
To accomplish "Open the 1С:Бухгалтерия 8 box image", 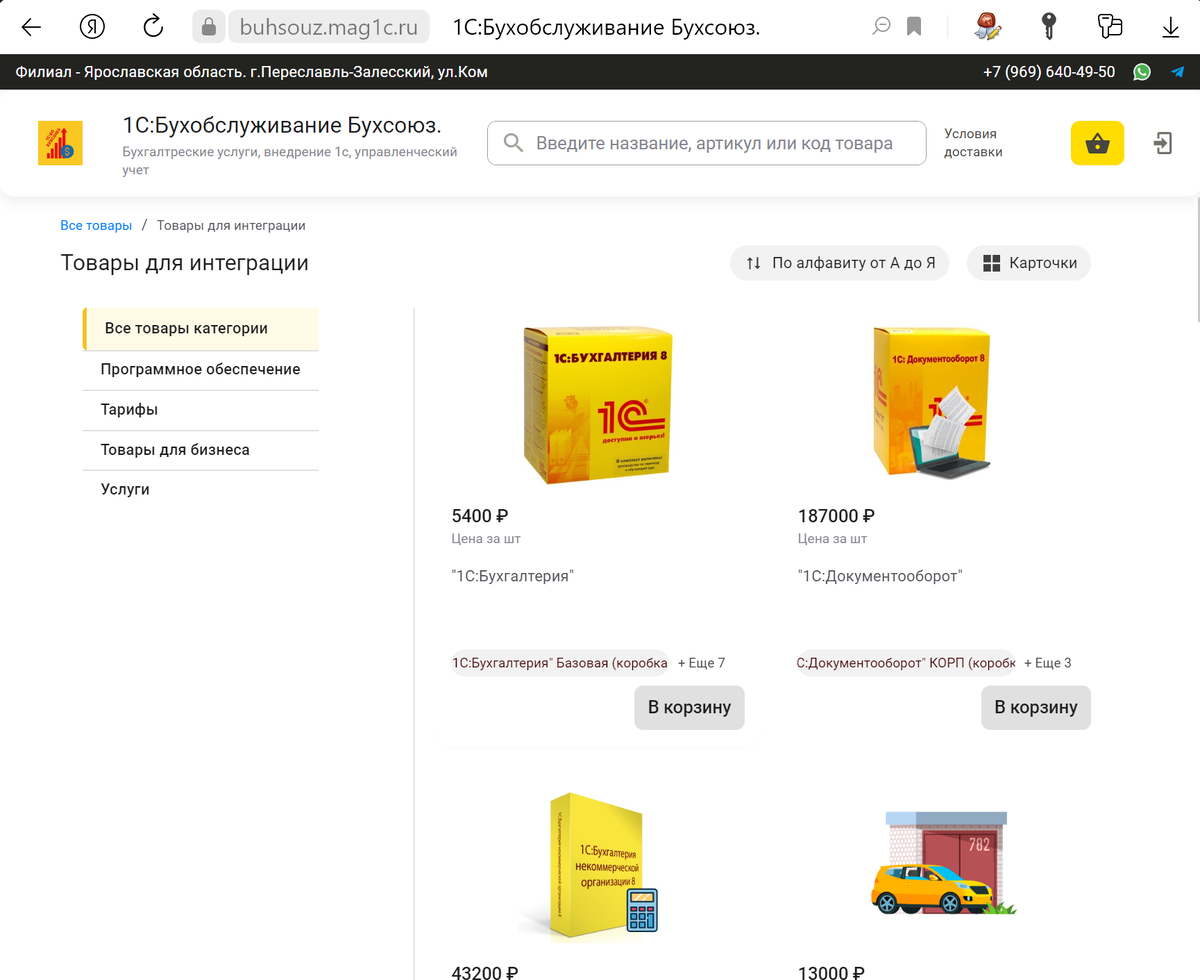I will 598,407.
